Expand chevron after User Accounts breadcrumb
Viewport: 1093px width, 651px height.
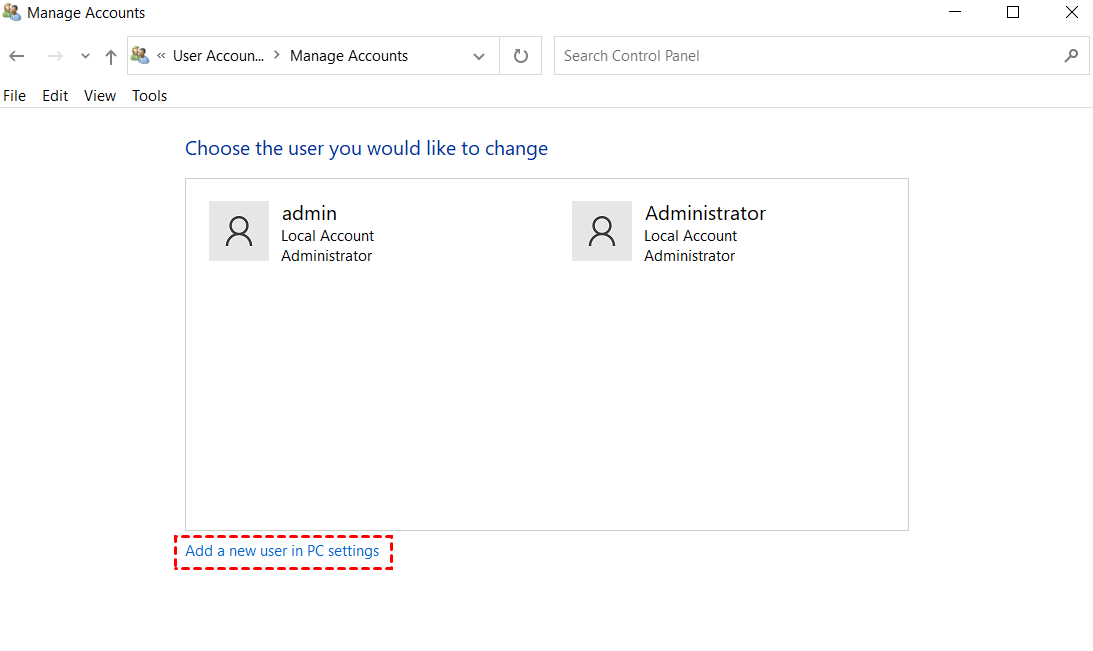click(x=277, y=56)
